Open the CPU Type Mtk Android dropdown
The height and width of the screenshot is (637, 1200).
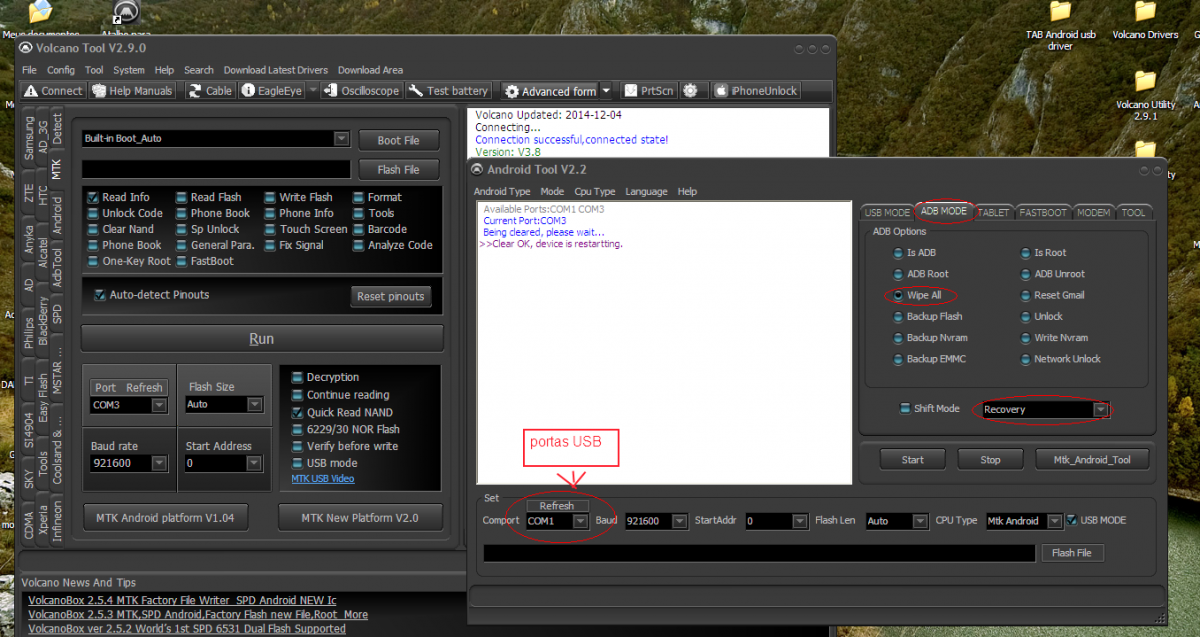[1054, 521]
